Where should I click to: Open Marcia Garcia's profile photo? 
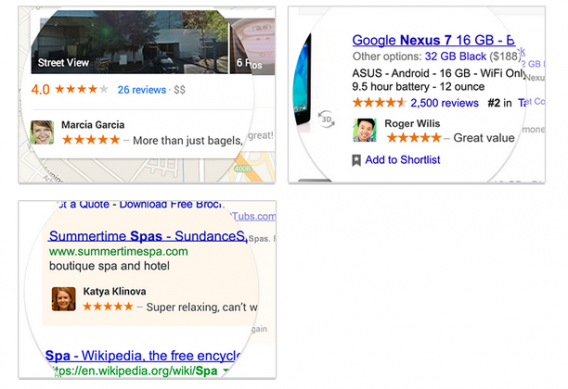(42, 132)
